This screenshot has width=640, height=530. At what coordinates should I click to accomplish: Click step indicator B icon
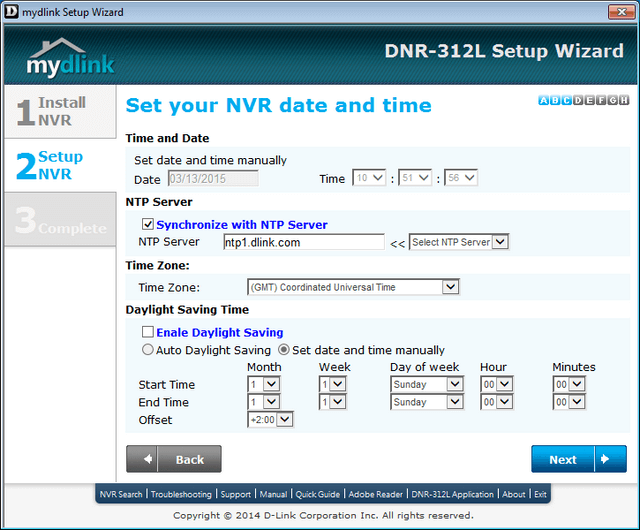(555, 100)
